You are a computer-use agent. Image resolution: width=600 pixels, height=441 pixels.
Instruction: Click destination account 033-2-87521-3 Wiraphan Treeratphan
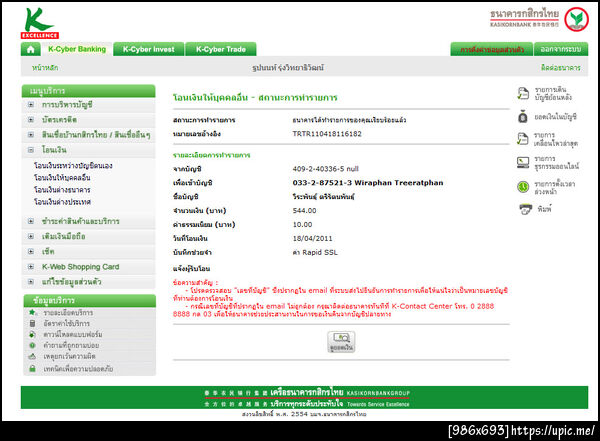(x=368, y=183)
